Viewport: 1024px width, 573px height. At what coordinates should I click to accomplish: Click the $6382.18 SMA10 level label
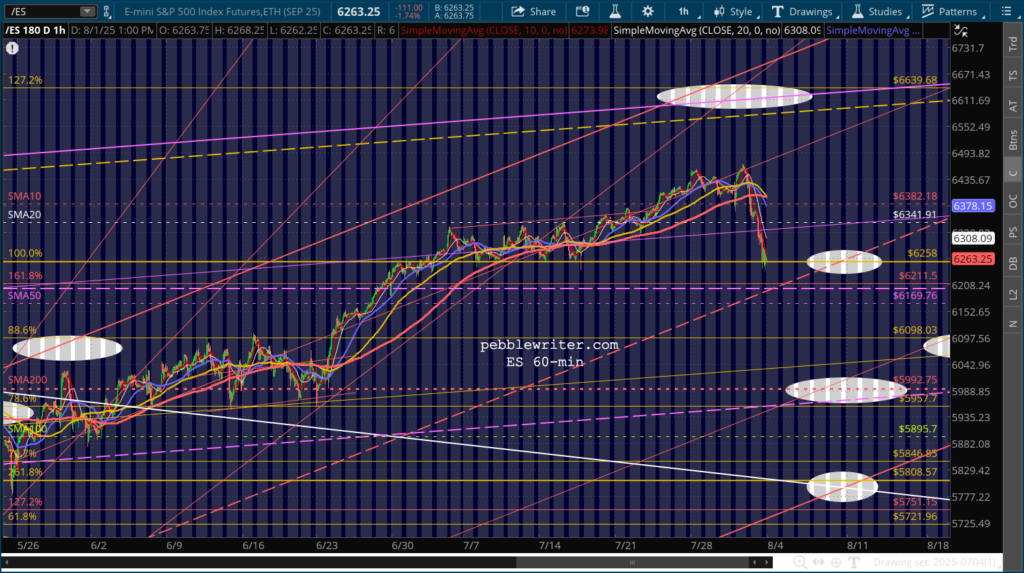(x=915, y=196)
